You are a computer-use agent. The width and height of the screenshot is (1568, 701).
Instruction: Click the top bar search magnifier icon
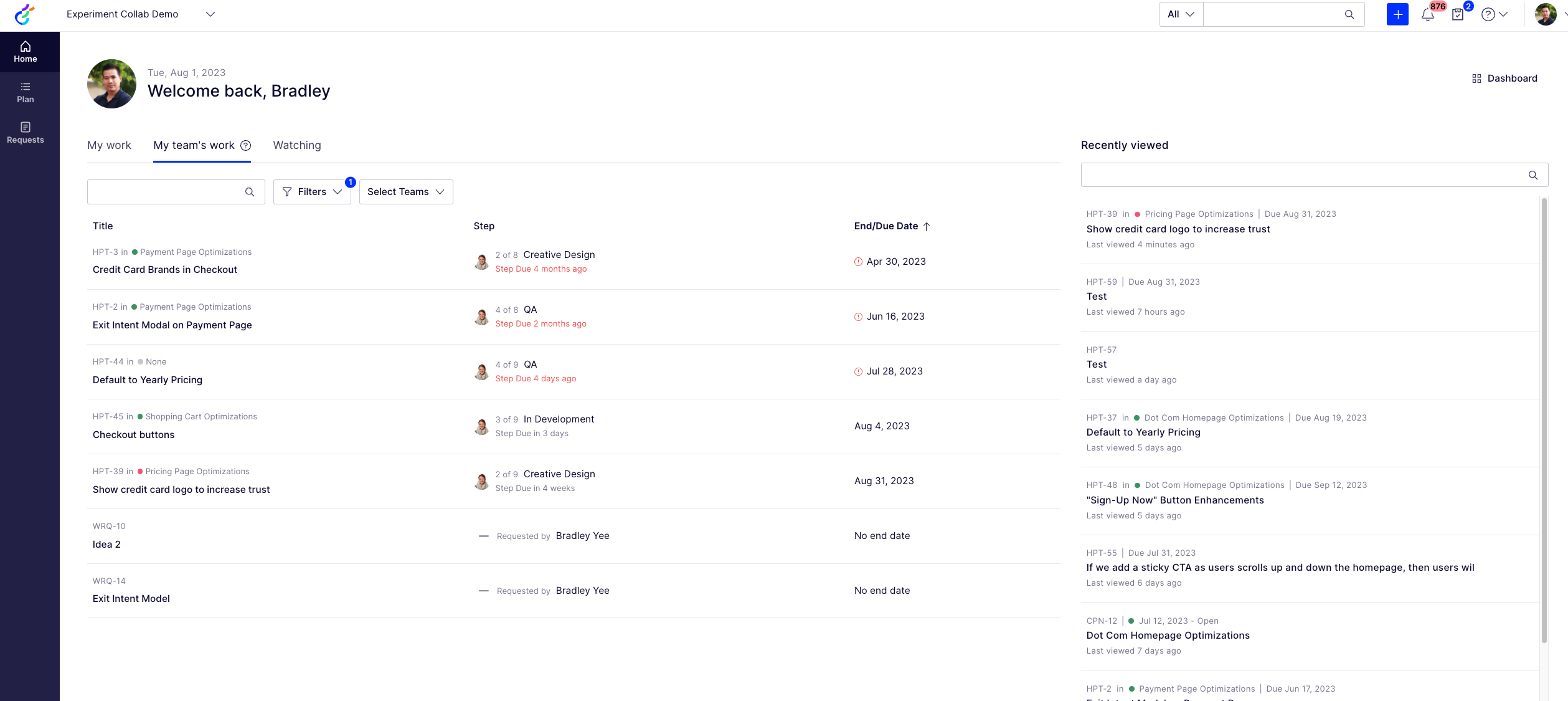tap(1349, 14)
